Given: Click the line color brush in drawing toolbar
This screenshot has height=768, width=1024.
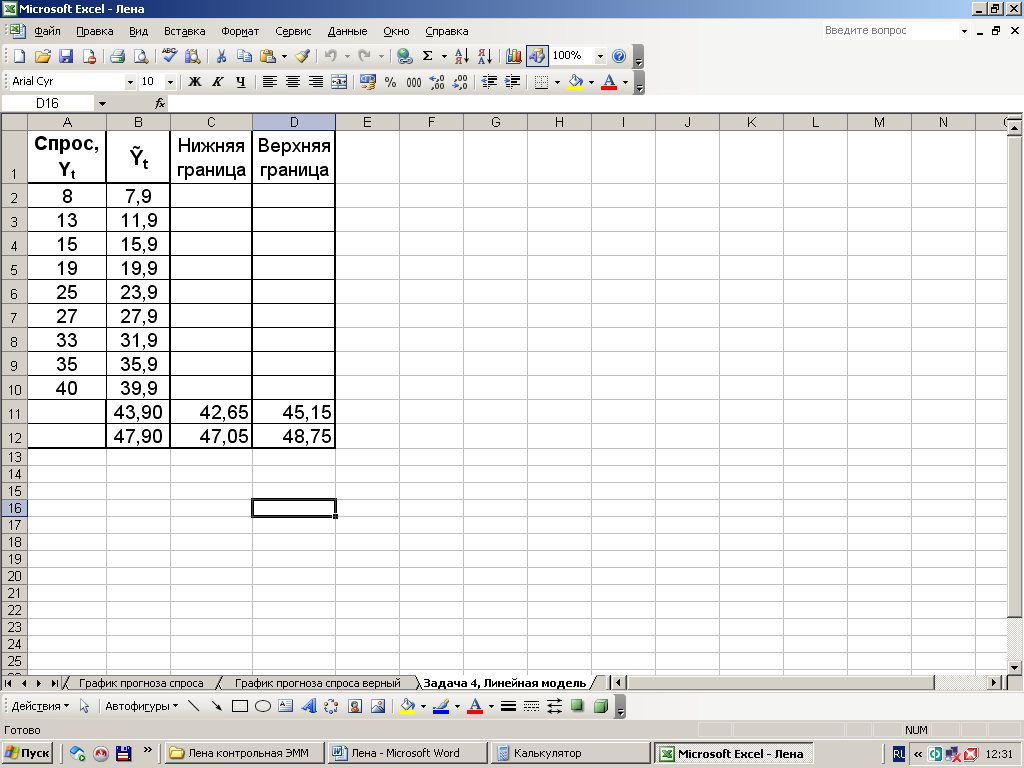Looking at the screenshot, I should [x=441, y=706].
